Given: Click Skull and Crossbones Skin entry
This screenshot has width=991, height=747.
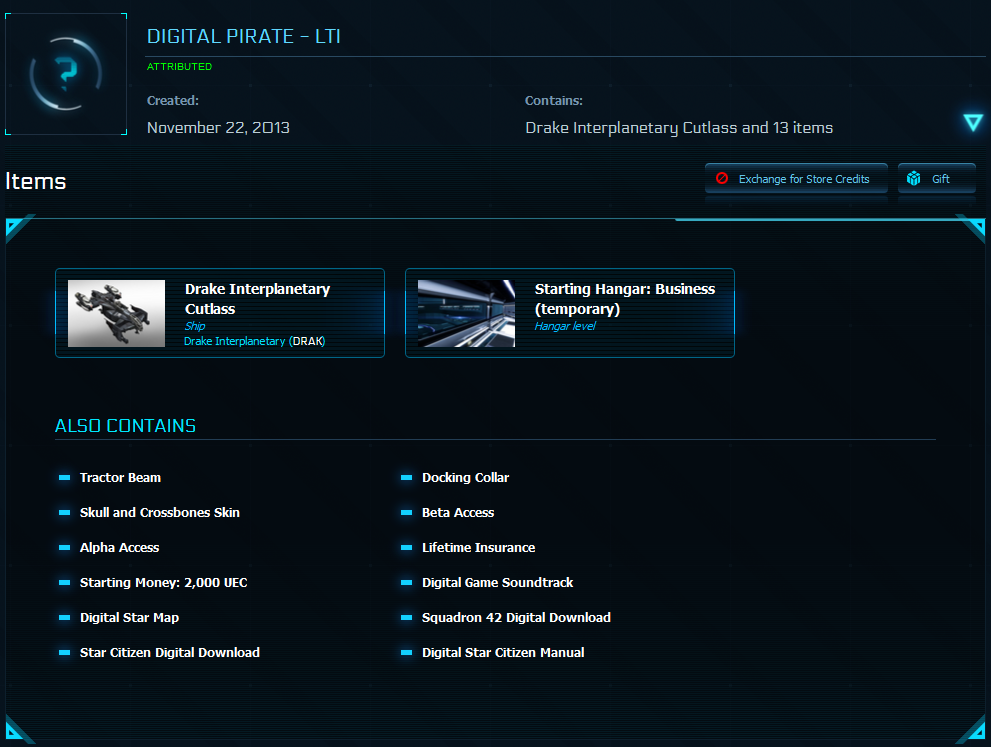Looking at the screenshot, I should [x=160, y=513].
